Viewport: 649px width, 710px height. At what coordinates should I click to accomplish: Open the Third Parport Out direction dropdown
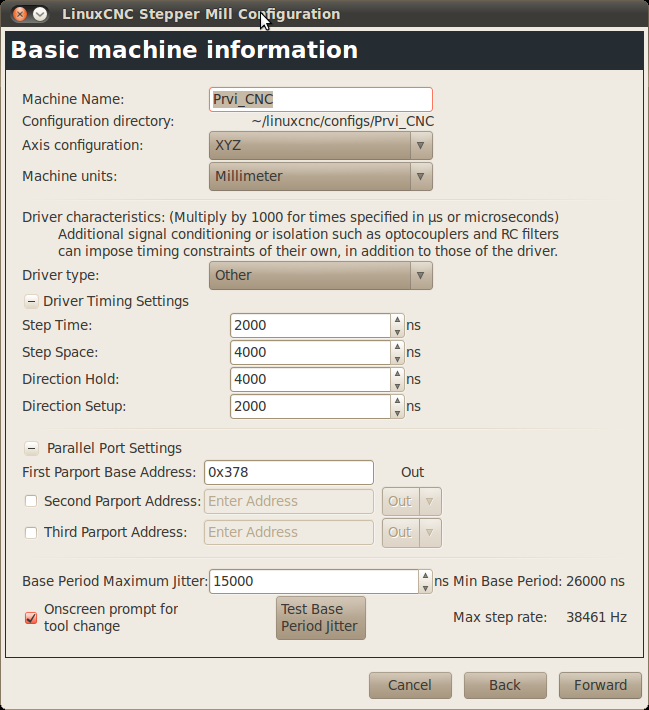412,532
